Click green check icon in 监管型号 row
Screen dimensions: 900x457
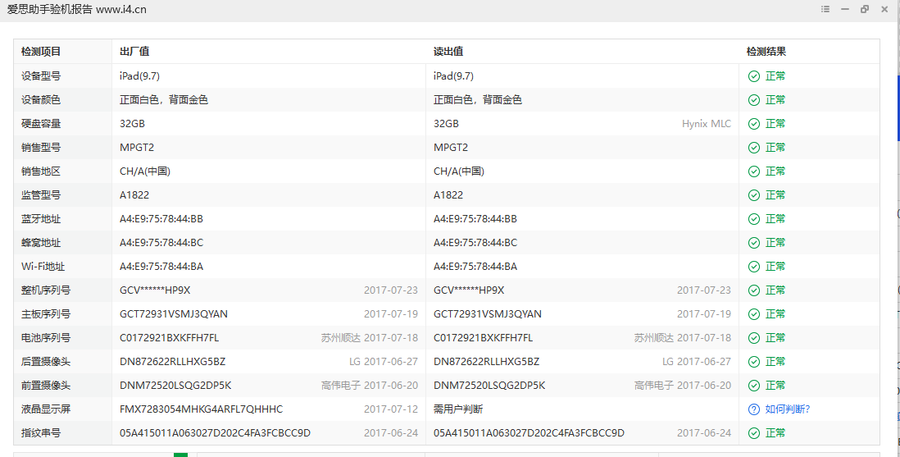point(754,195)
